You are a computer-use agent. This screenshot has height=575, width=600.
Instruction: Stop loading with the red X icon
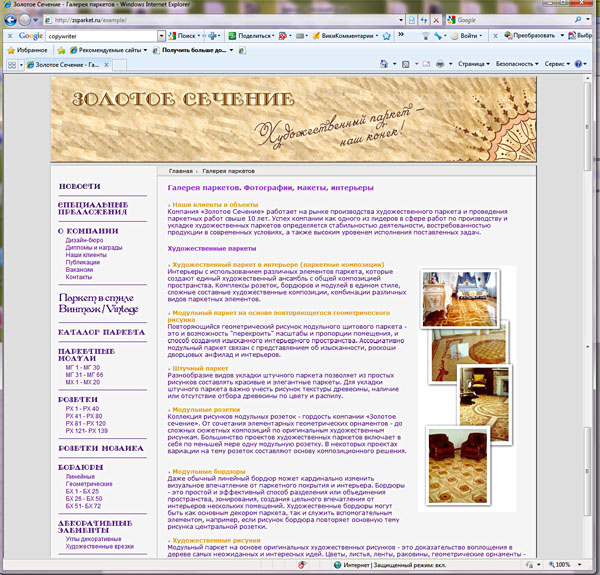click(x=436, y=20)
